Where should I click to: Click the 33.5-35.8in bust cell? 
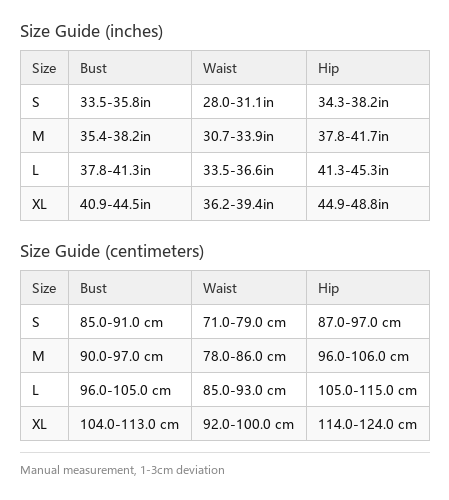click(x=130, y=102)
